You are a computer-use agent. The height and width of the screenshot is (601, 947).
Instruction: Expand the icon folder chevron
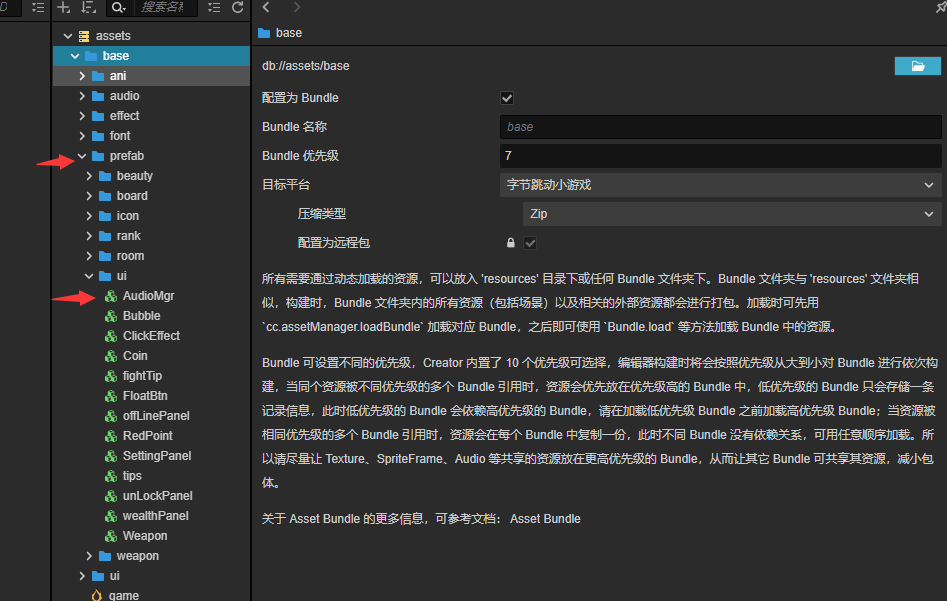89,216
